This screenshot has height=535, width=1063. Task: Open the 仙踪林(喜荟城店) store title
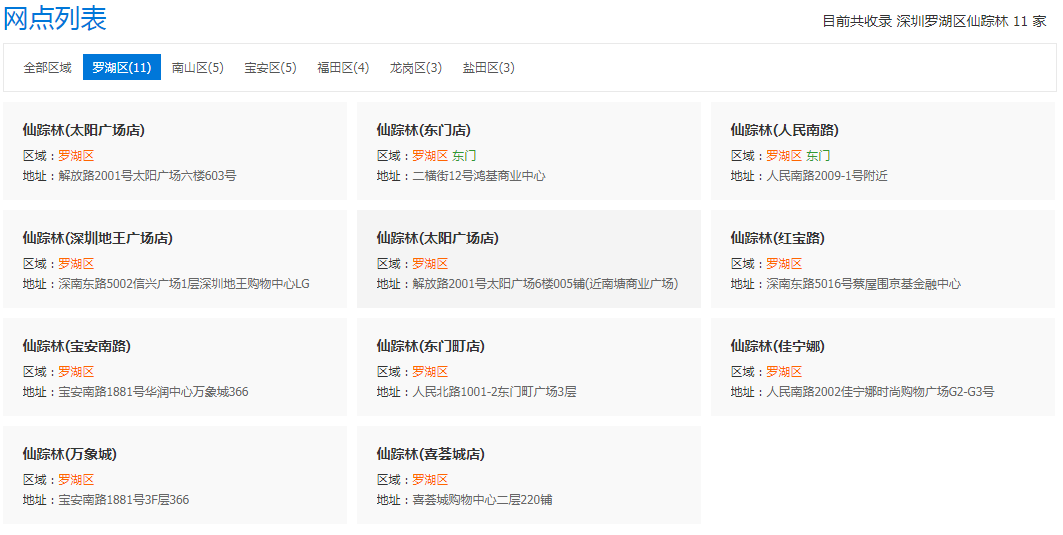point(430,454)
